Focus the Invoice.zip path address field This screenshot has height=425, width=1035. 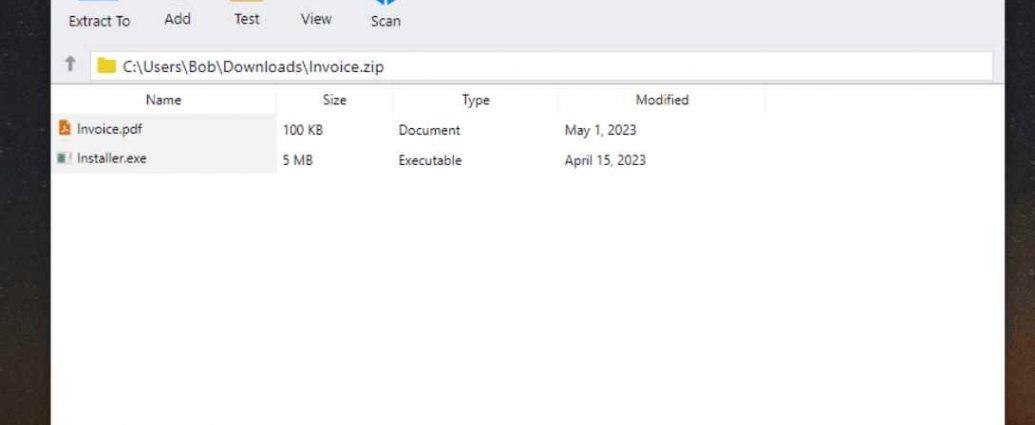coord(541,66)
